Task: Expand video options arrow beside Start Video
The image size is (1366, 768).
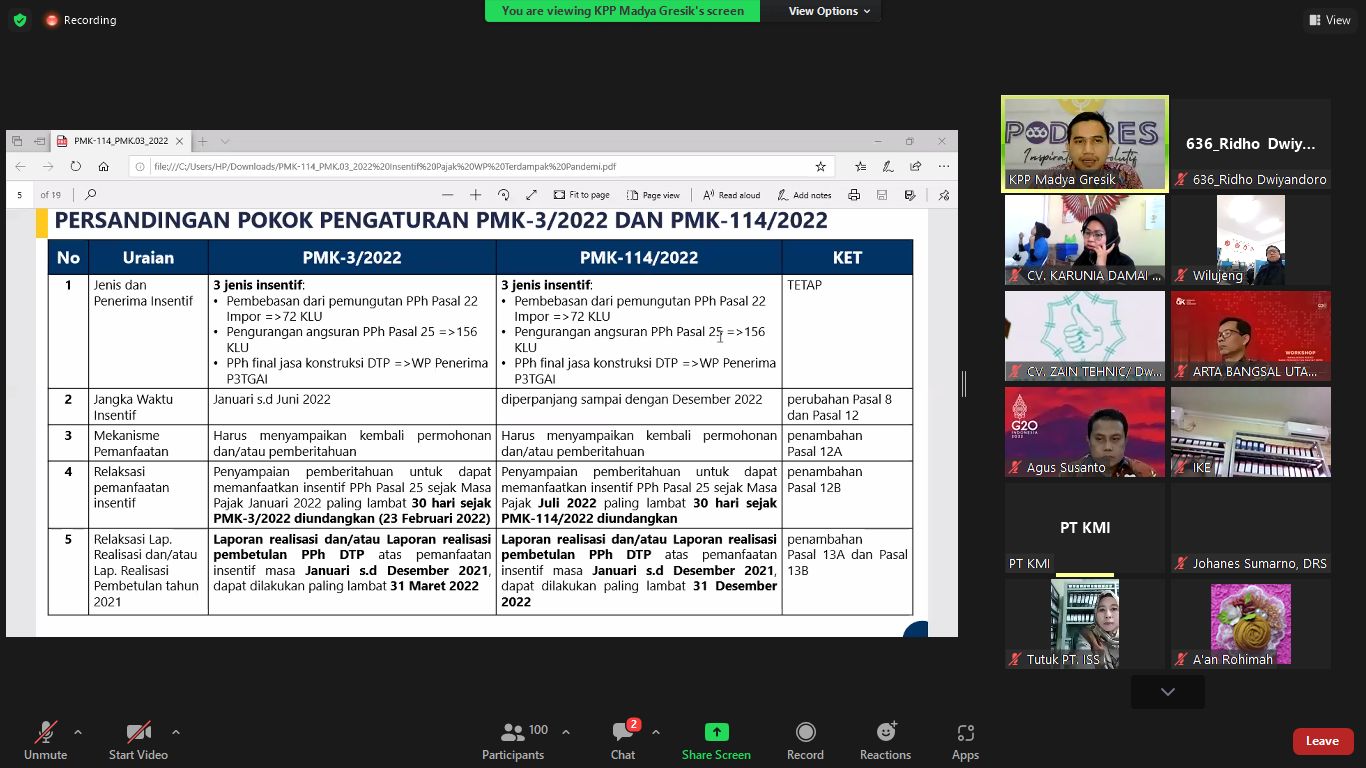Action: coord(176,732)
